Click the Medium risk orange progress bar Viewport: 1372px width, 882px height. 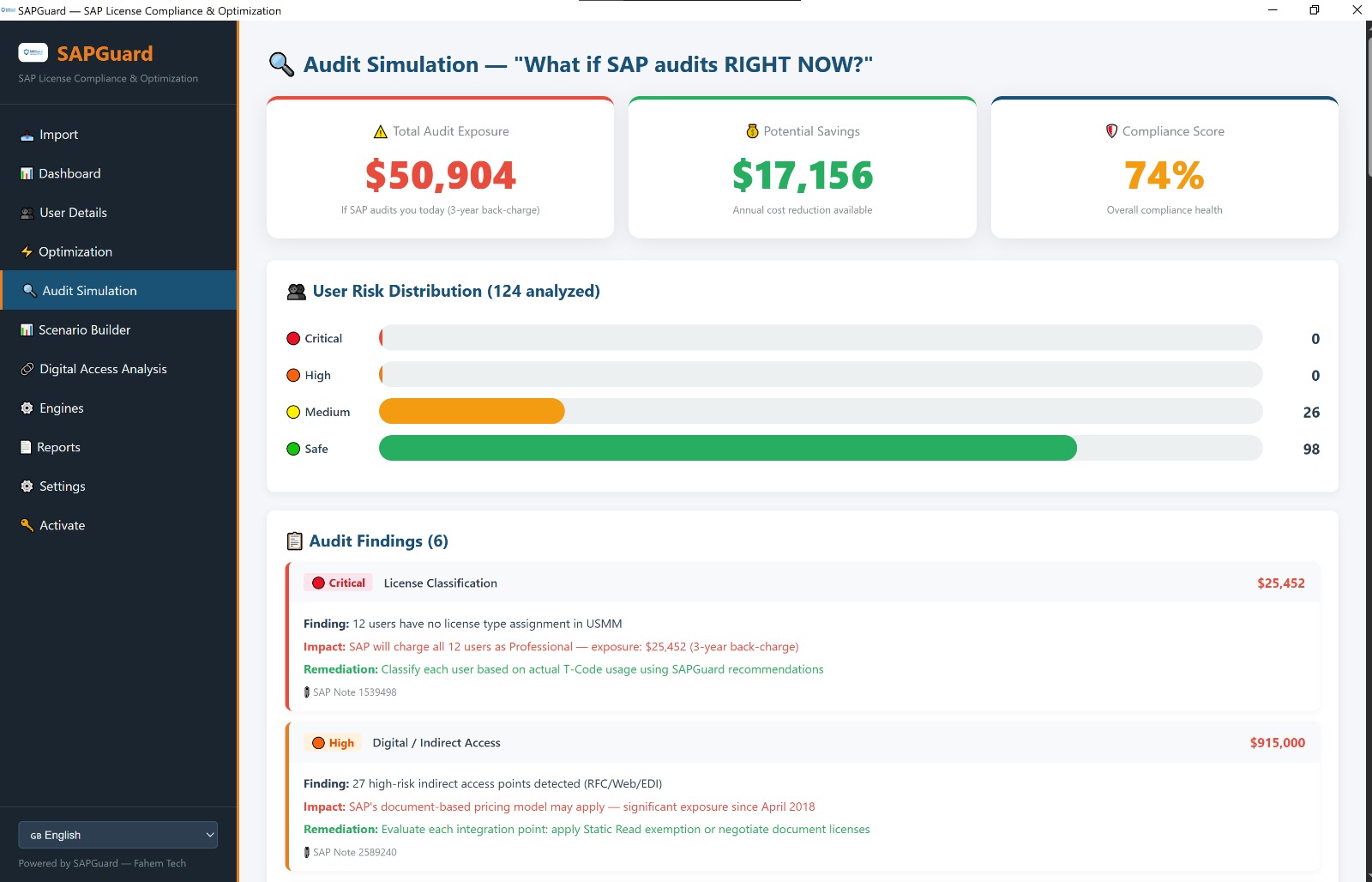472,412
